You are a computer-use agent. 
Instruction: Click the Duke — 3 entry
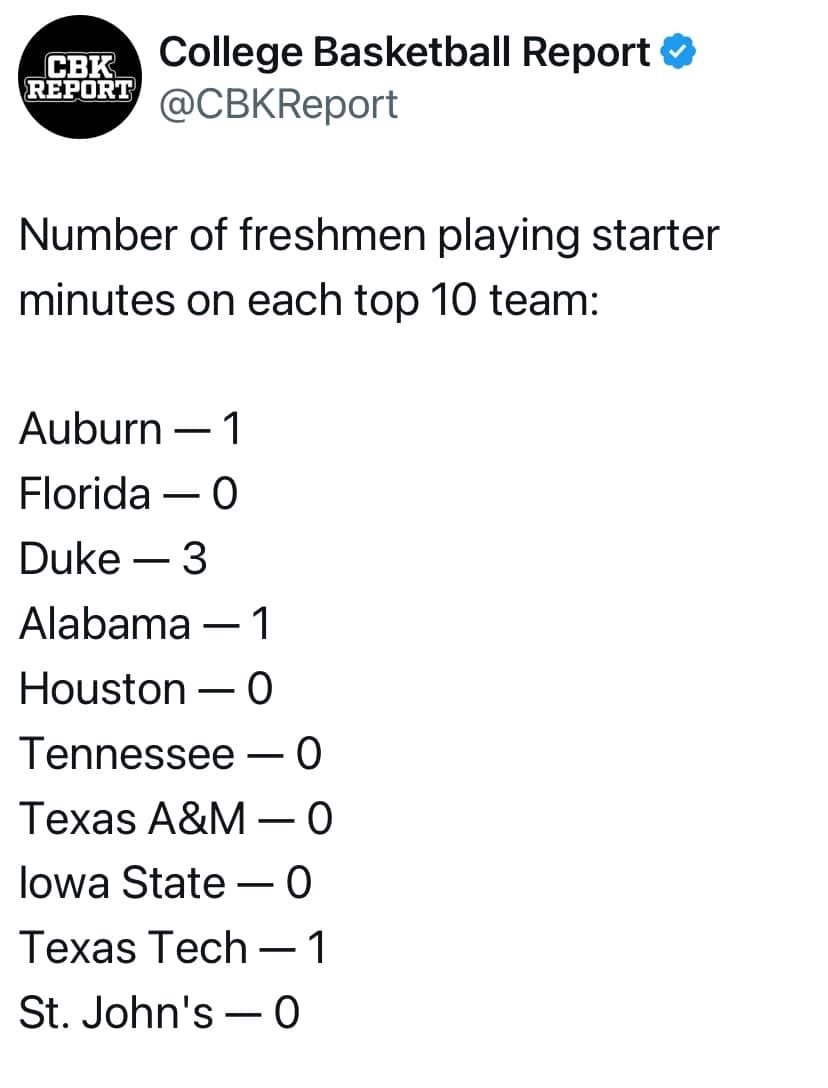113,559
